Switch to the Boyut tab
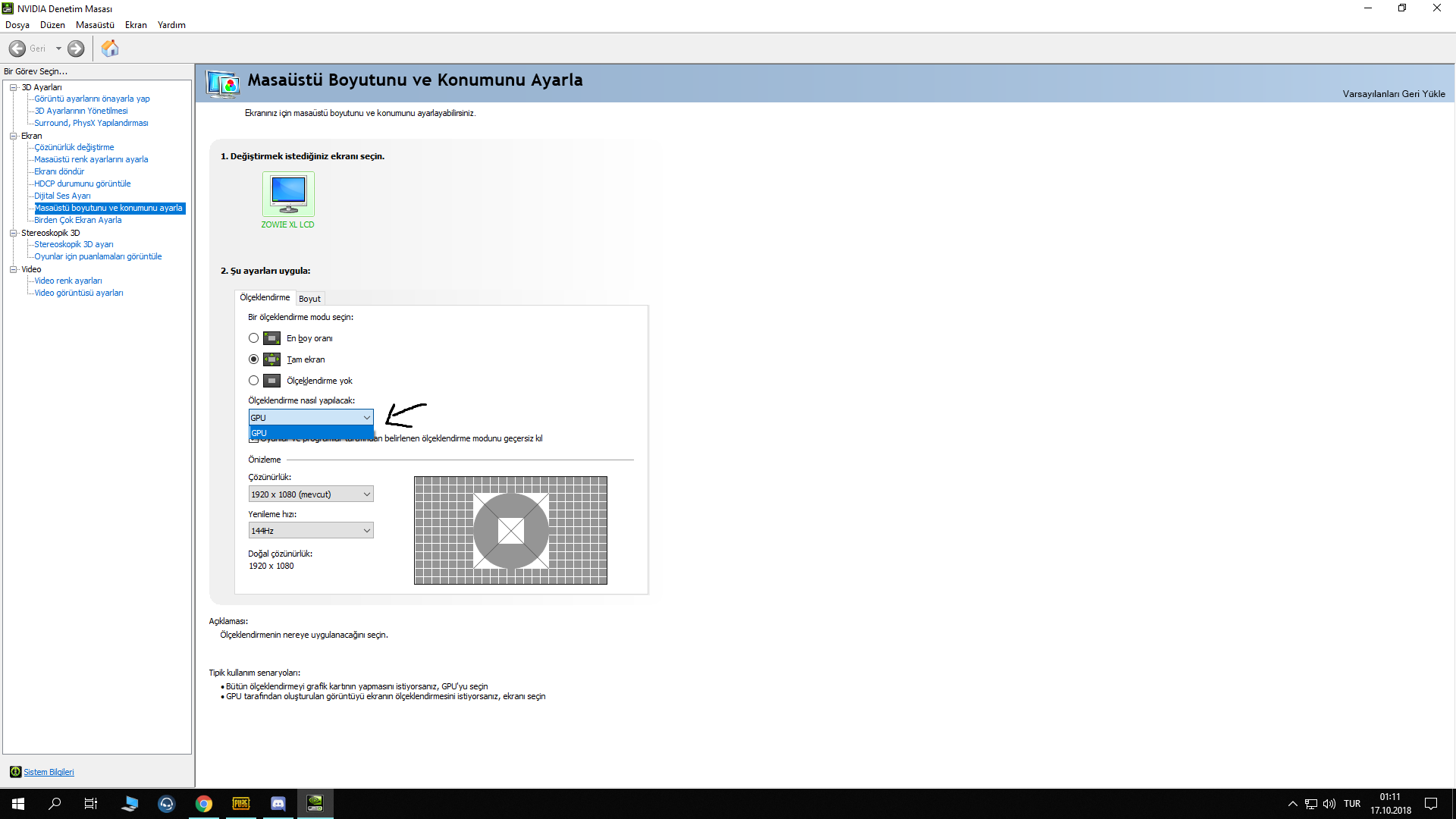The image size is (1456, 819). pos(309,299)
